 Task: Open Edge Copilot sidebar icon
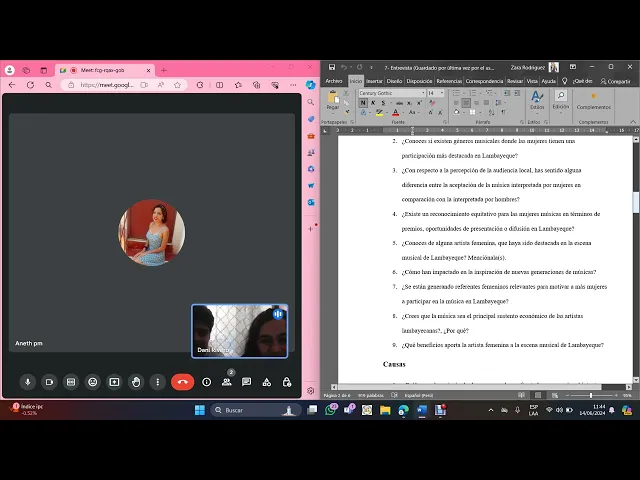point(311,85)
